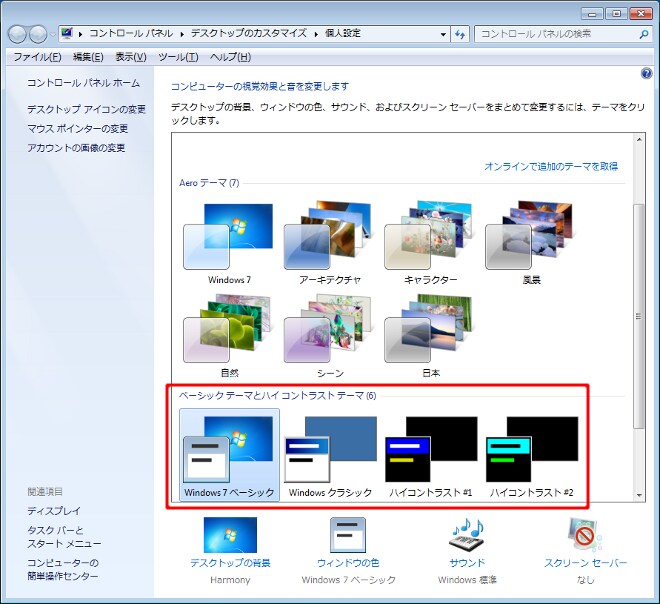The height and width of the screenshot is (604, 660).
Task: Apply the ハイコントラスト #1 theme
Action: click(x=431, y=455)
